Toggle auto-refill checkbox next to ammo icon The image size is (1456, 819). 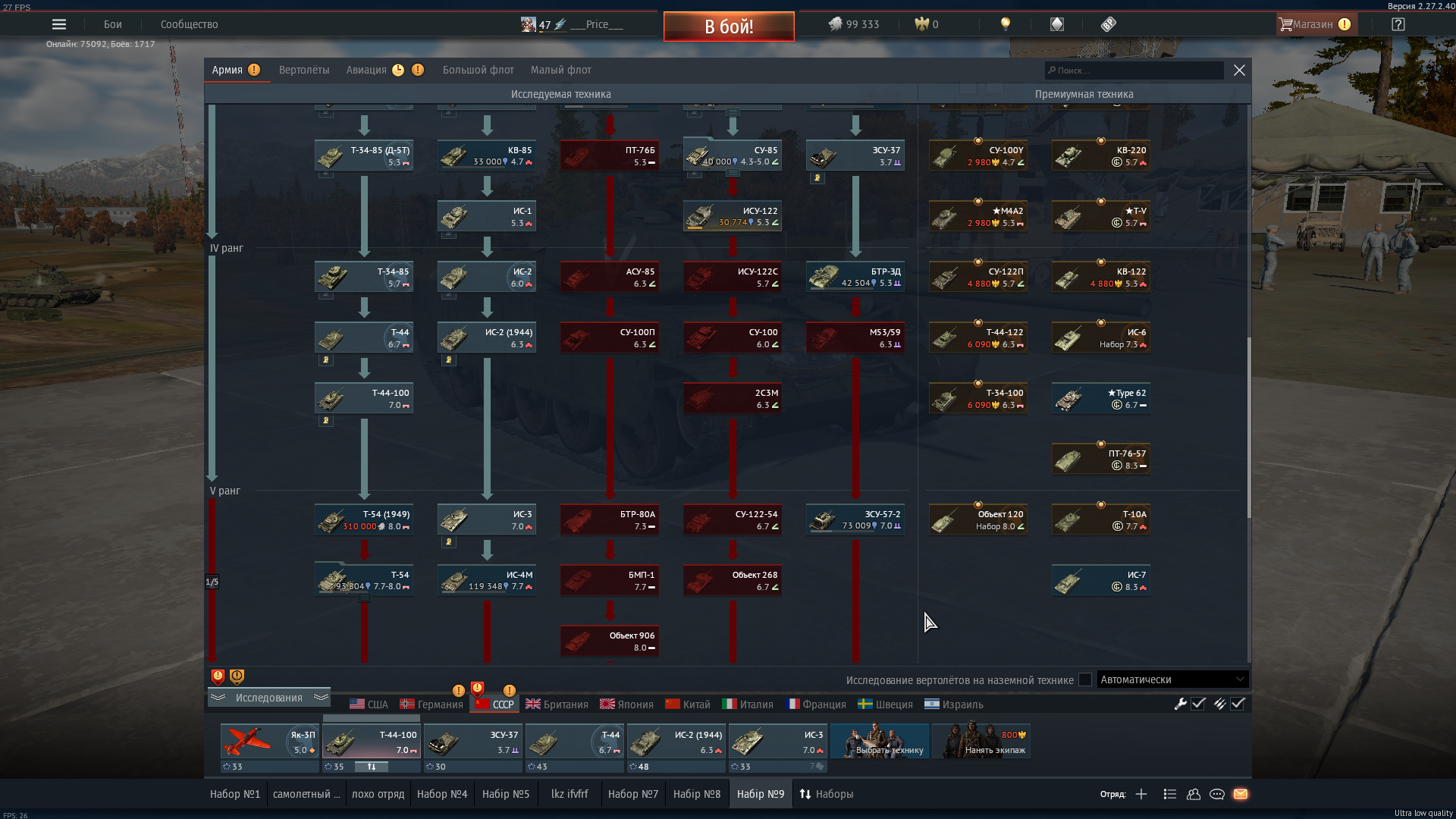click(1238, 704)
